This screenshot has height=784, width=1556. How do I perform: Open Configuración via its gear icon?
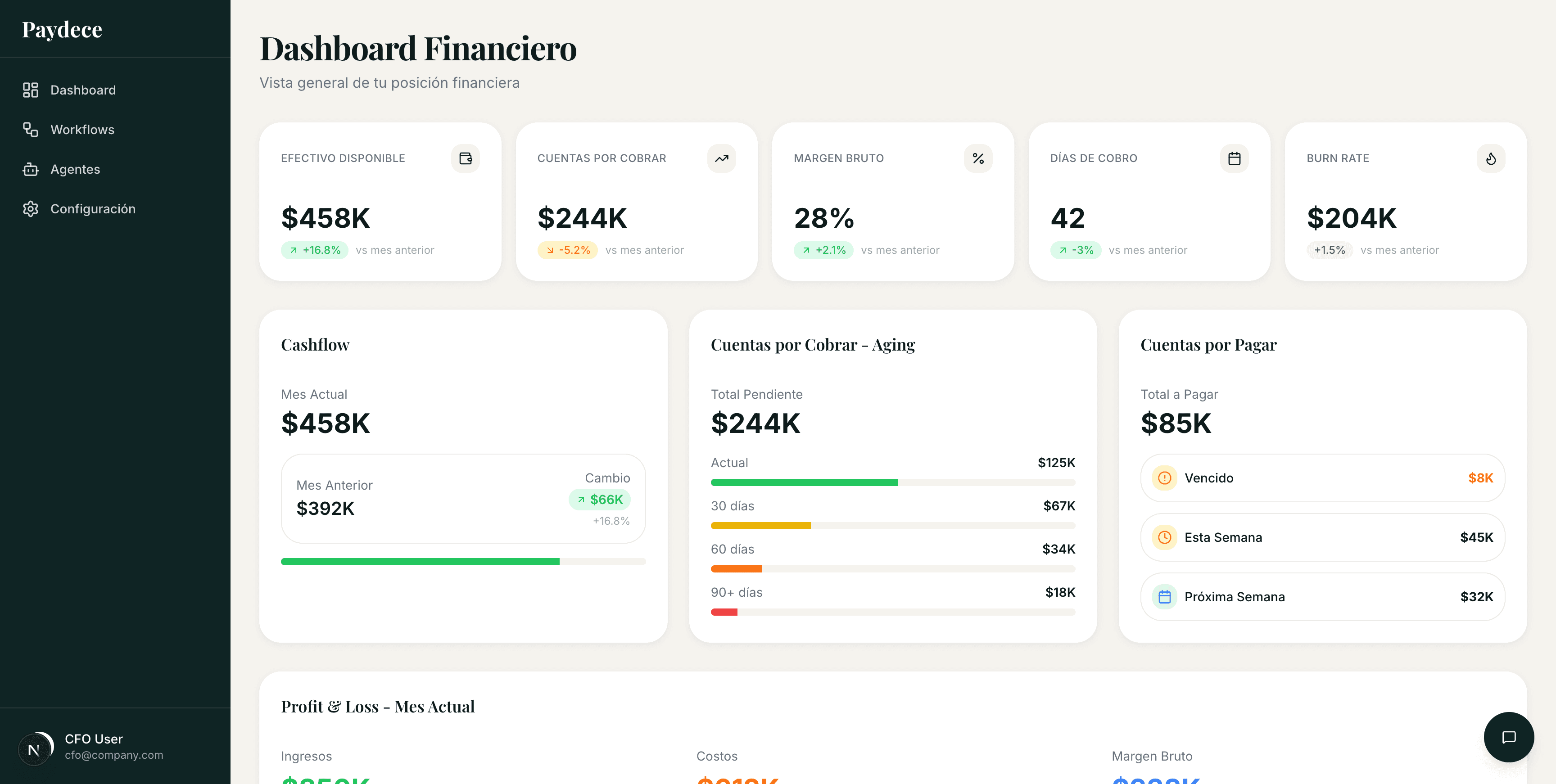point(30,209)
